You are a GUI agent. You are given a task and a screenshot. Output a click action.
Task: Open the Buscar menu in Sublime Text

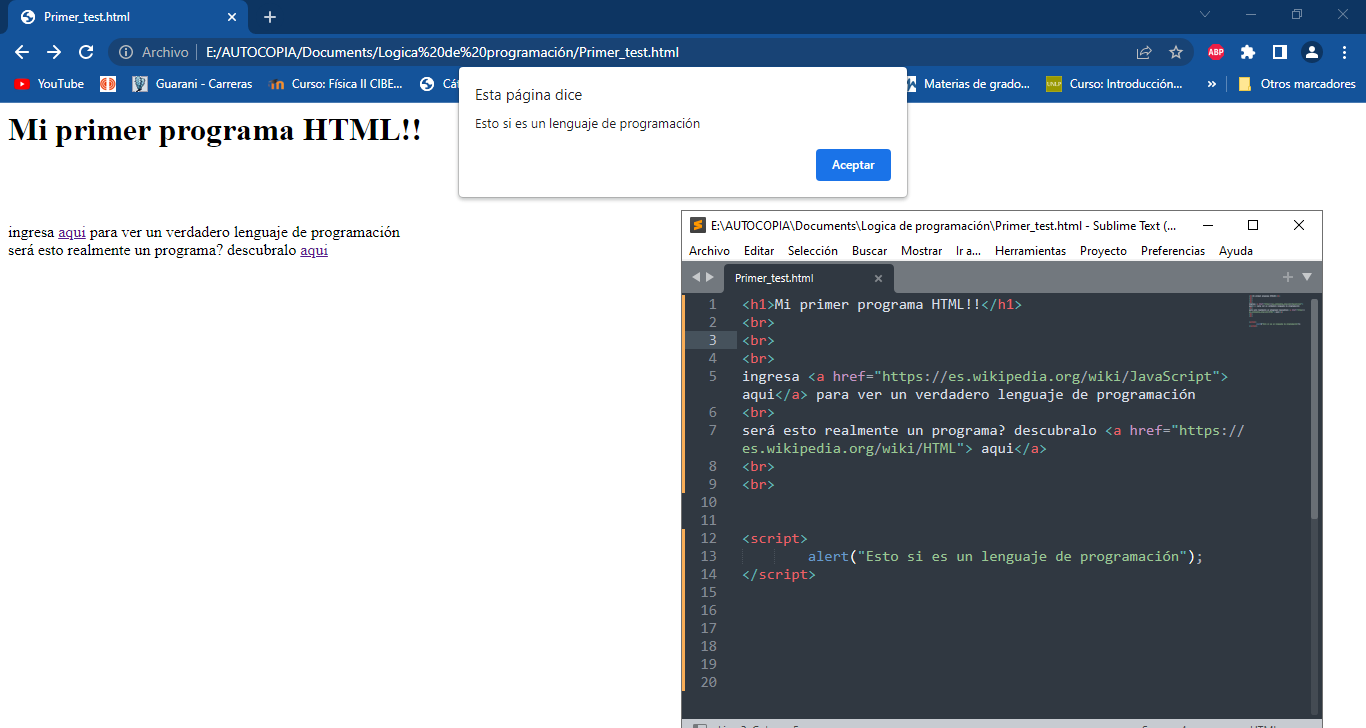869,251
